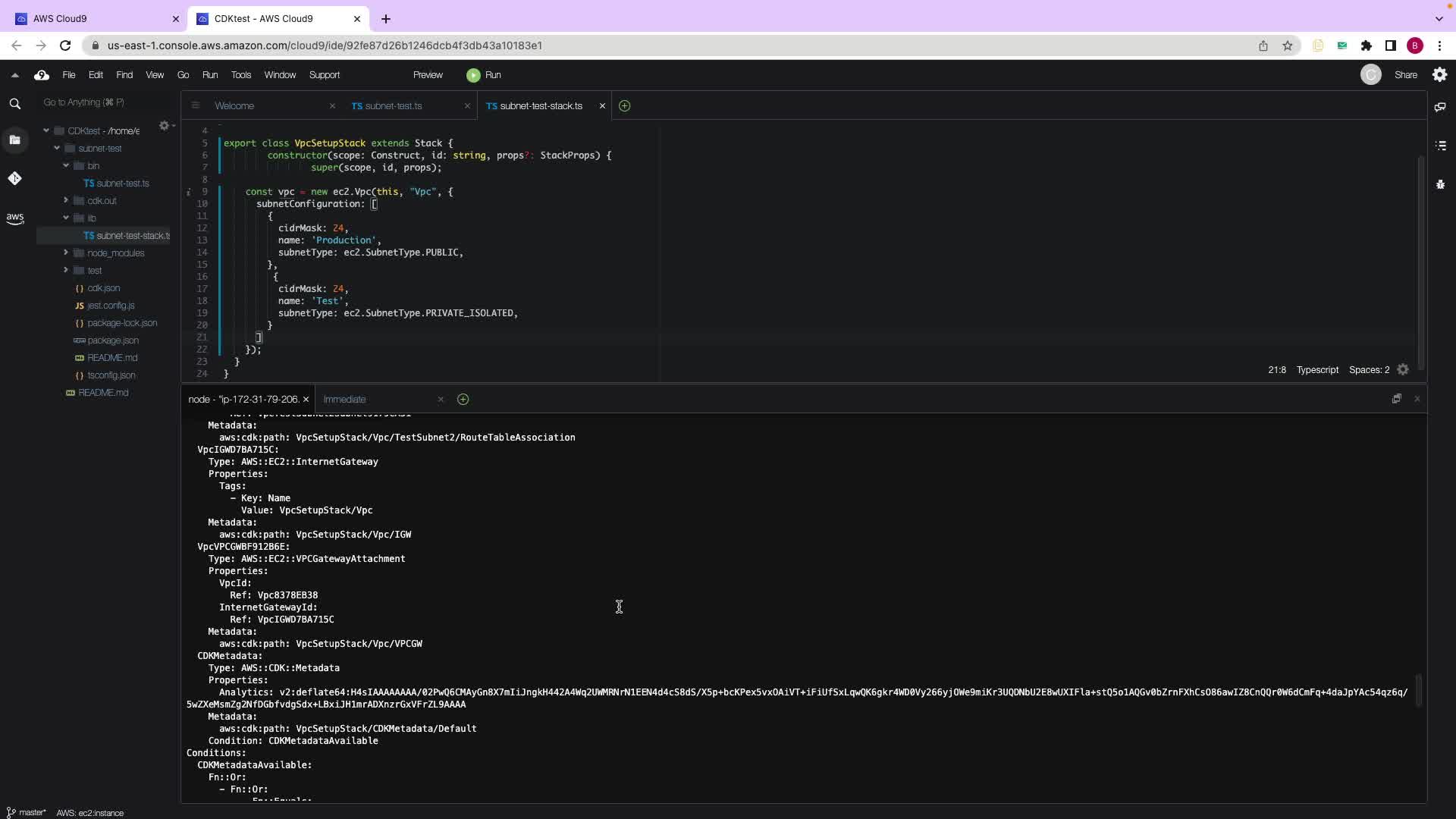Expand the cdk.out folder
The width and height of the screenshot is (1456, 819).
(66, 200)
